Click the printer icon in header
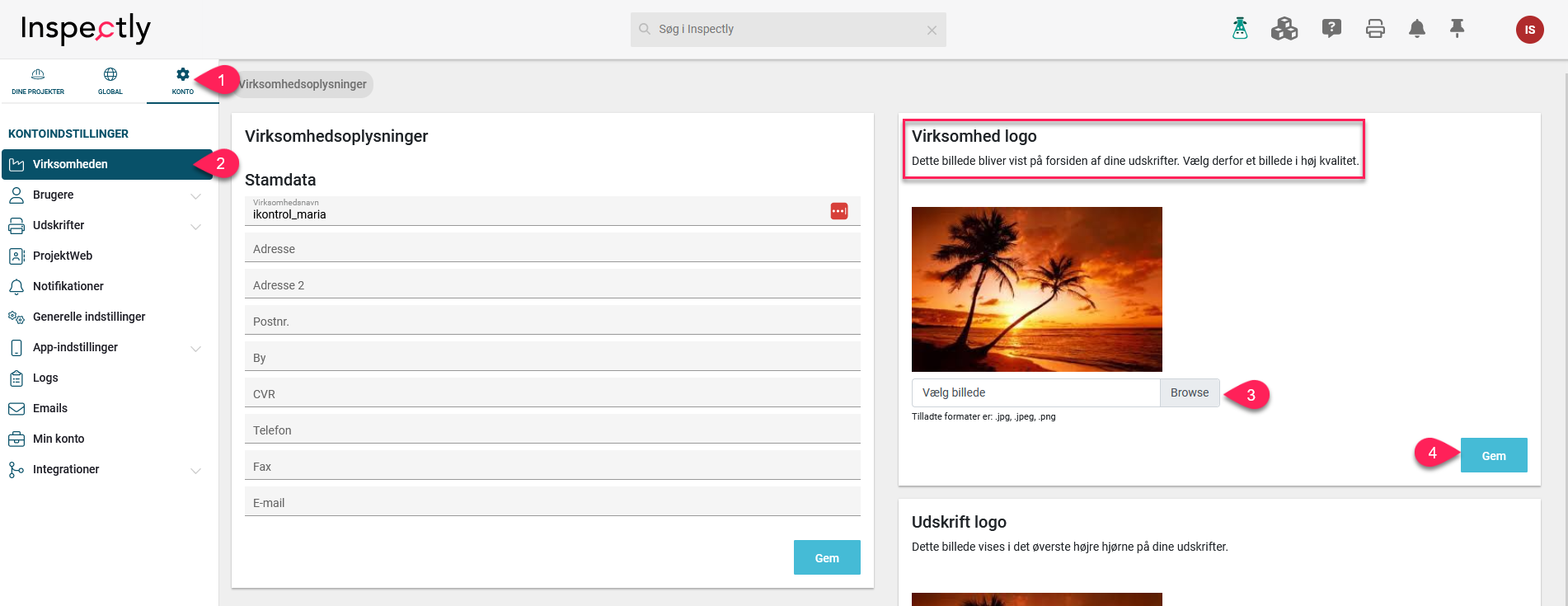The height and width of the screenshot is (606, 1568). coord(1375,29)
